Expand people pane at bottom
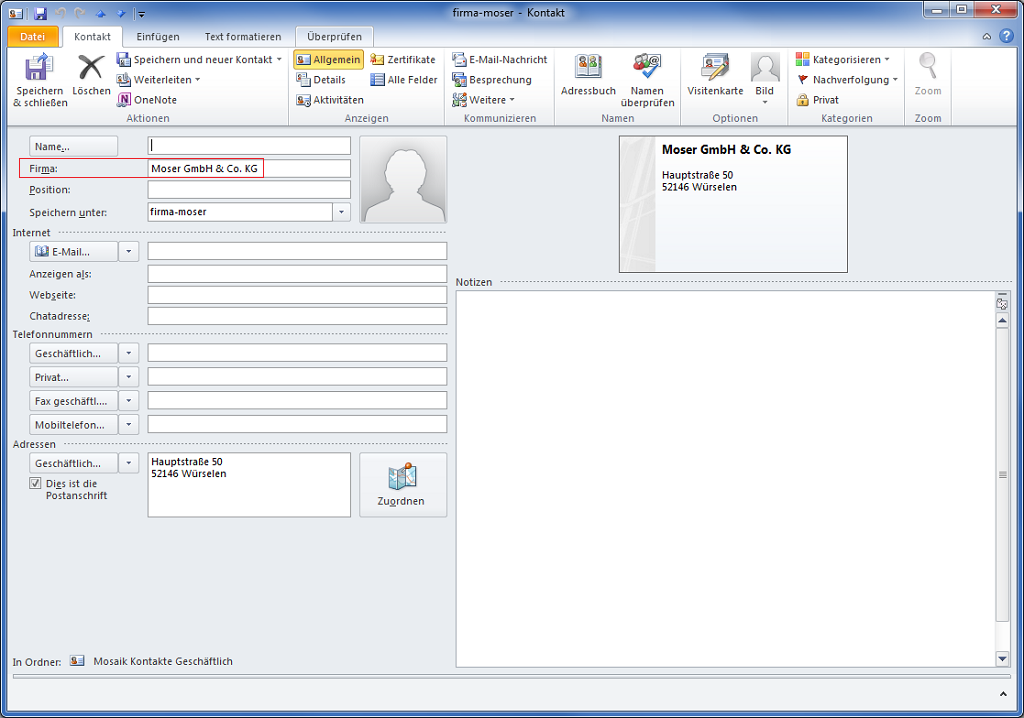The height and width of the screenshot is (718, 1024). tap(1003, 694)
